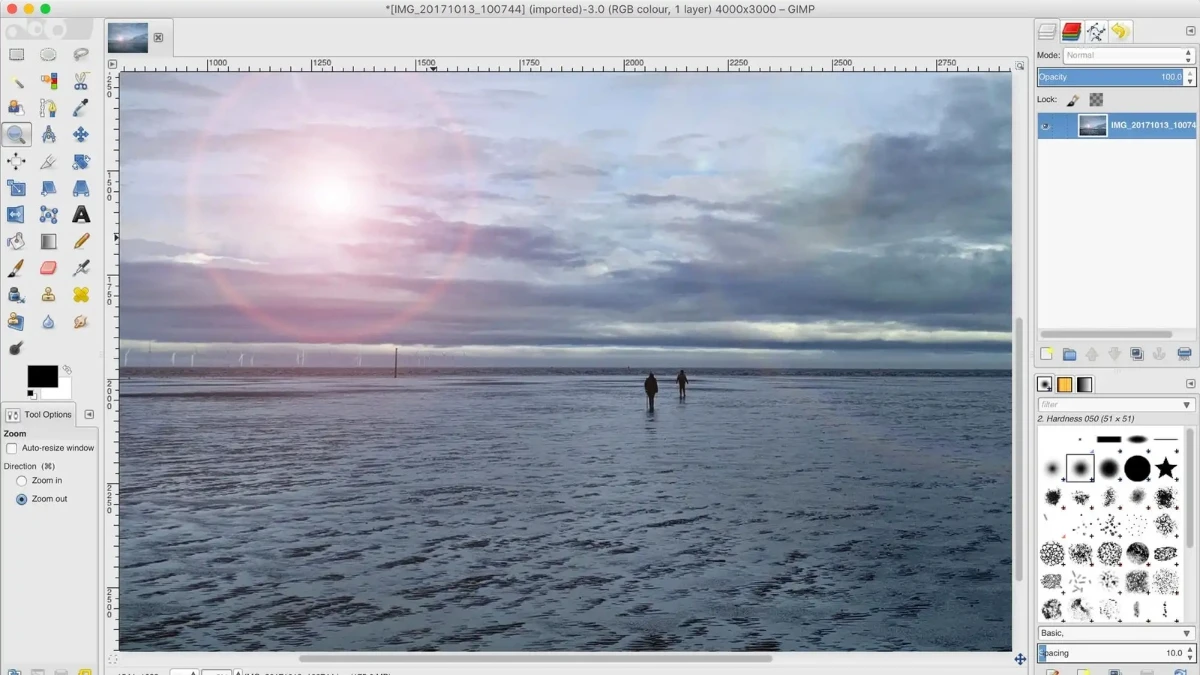The width and height of the screenshot is (1200, 675).
Task: Switch to the Brushes tab
Action: coord(1045,384)
